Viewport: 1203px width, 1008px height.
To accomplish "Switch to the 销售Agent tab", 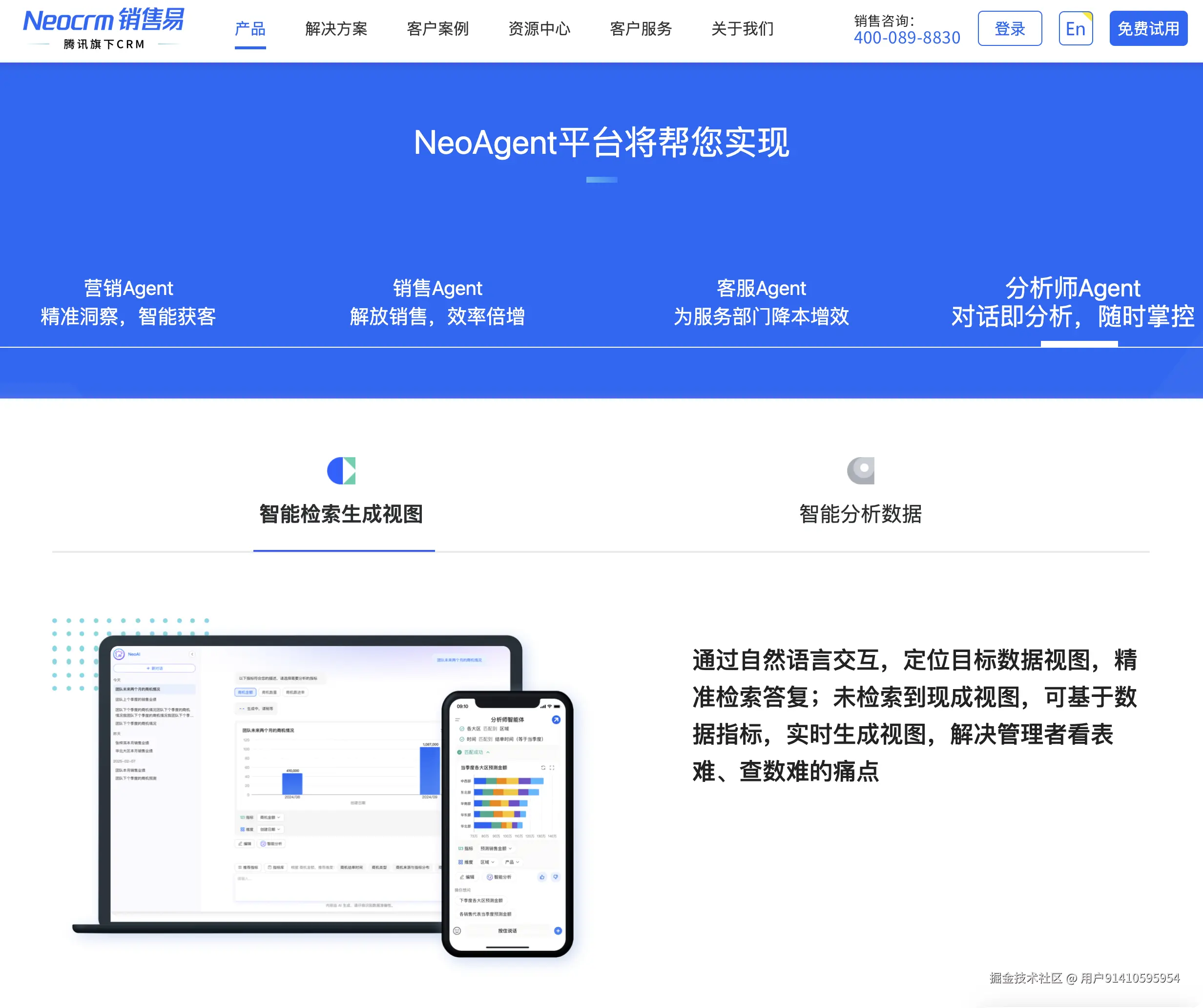I will [437, 302].
